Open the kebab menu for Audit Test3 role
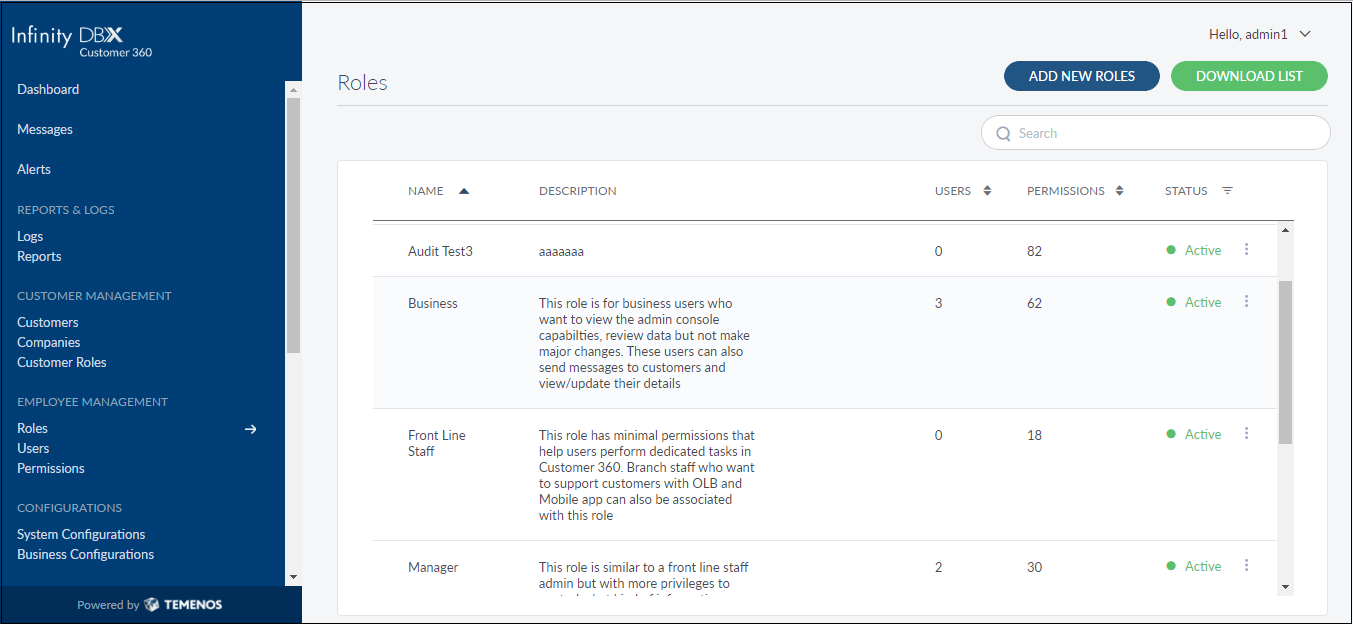Image resolution: width=1353 pixels, height=624 pixels. [x=1246, y=249]
